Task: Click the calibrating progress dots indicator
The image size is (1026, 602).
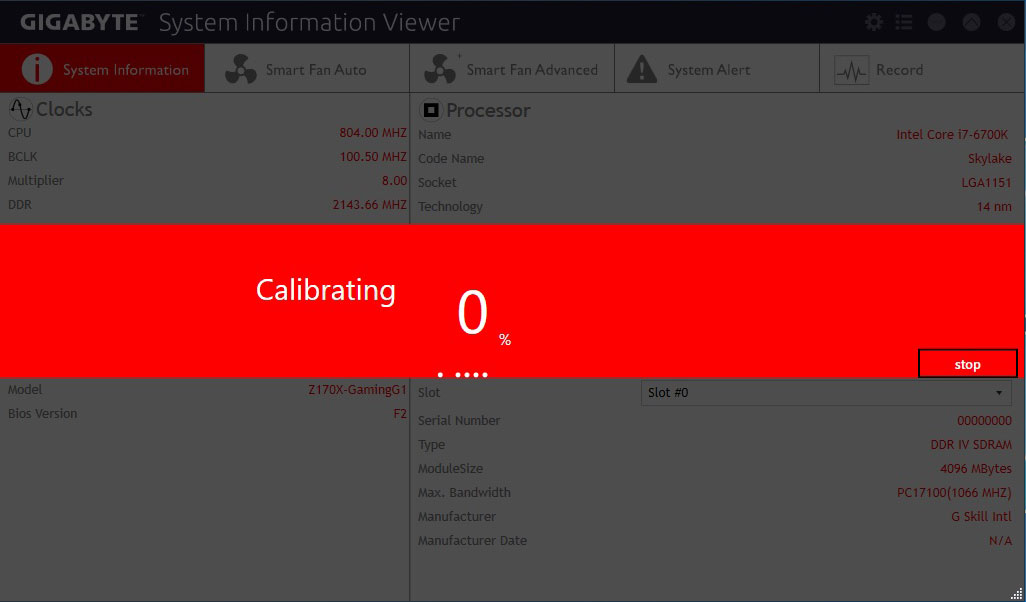Action: [x=463, y=375]
